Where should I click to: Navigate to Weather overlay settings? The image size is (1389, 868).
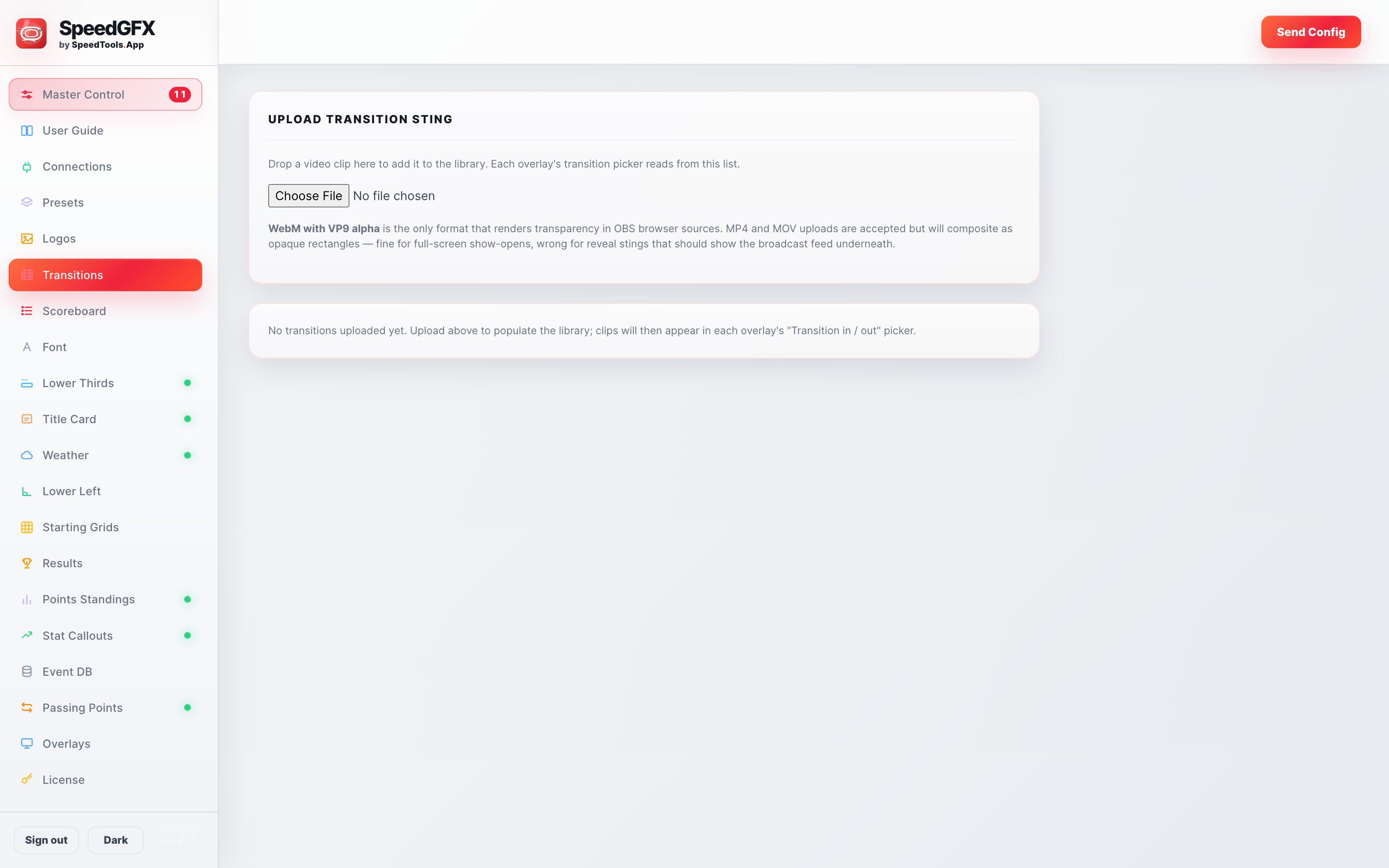coord(105,455)
